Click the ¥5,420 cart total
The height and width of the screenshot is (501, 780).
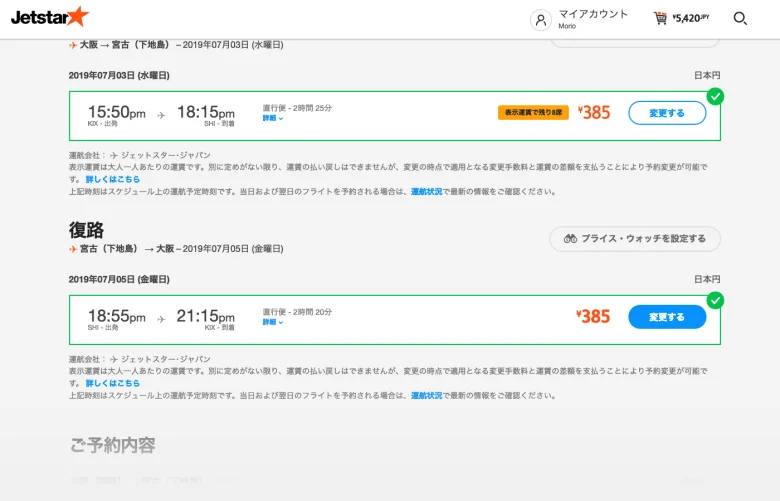tap(690, 18)
